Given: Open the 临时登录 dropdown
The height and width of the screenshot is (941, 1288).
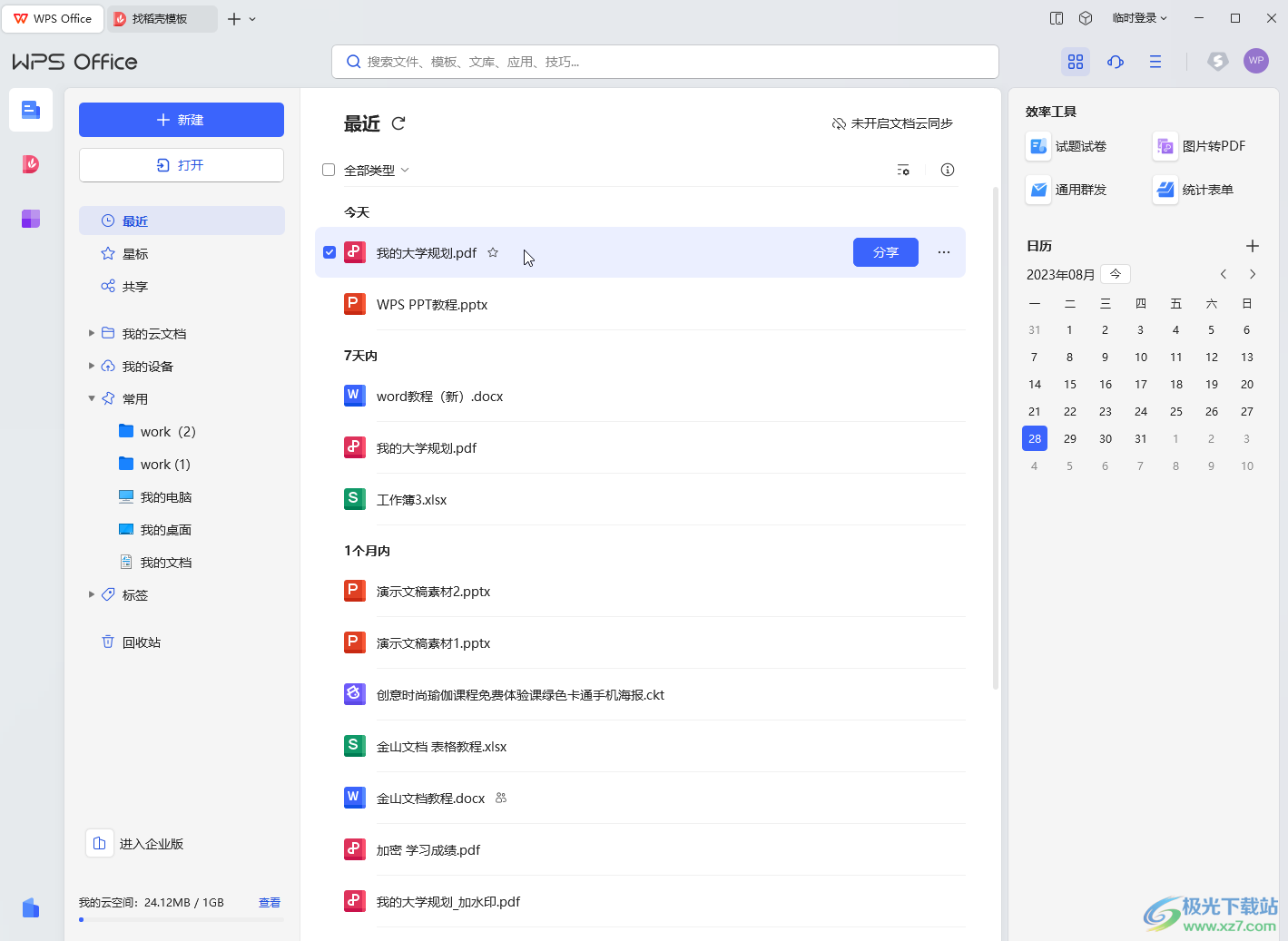Looking at the screenshot, I should click(1140, 18).
